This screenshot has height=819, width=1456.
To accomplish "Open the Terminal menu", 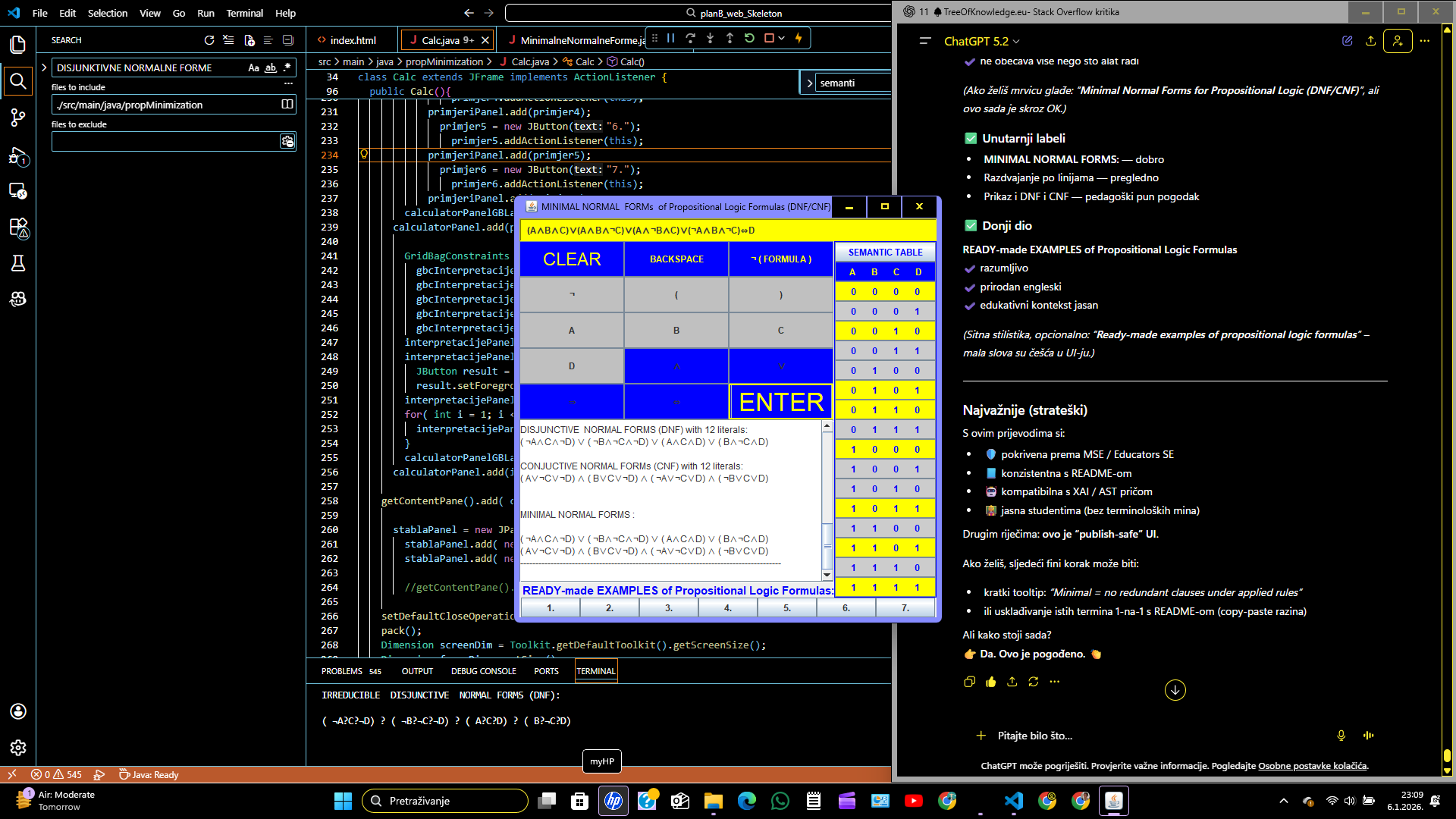I will 244,13.
